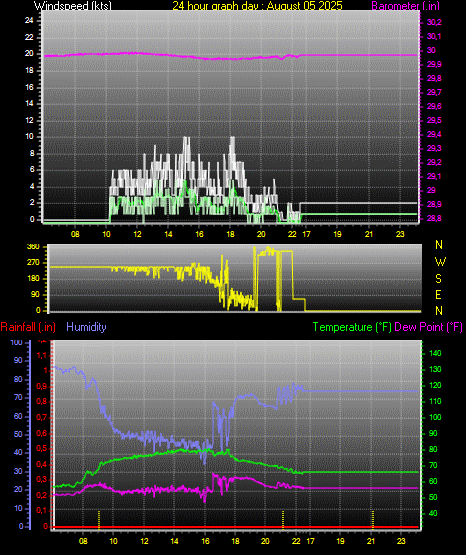Click hour label "19" under the humidity chart
466x555 pixels.
340,541
